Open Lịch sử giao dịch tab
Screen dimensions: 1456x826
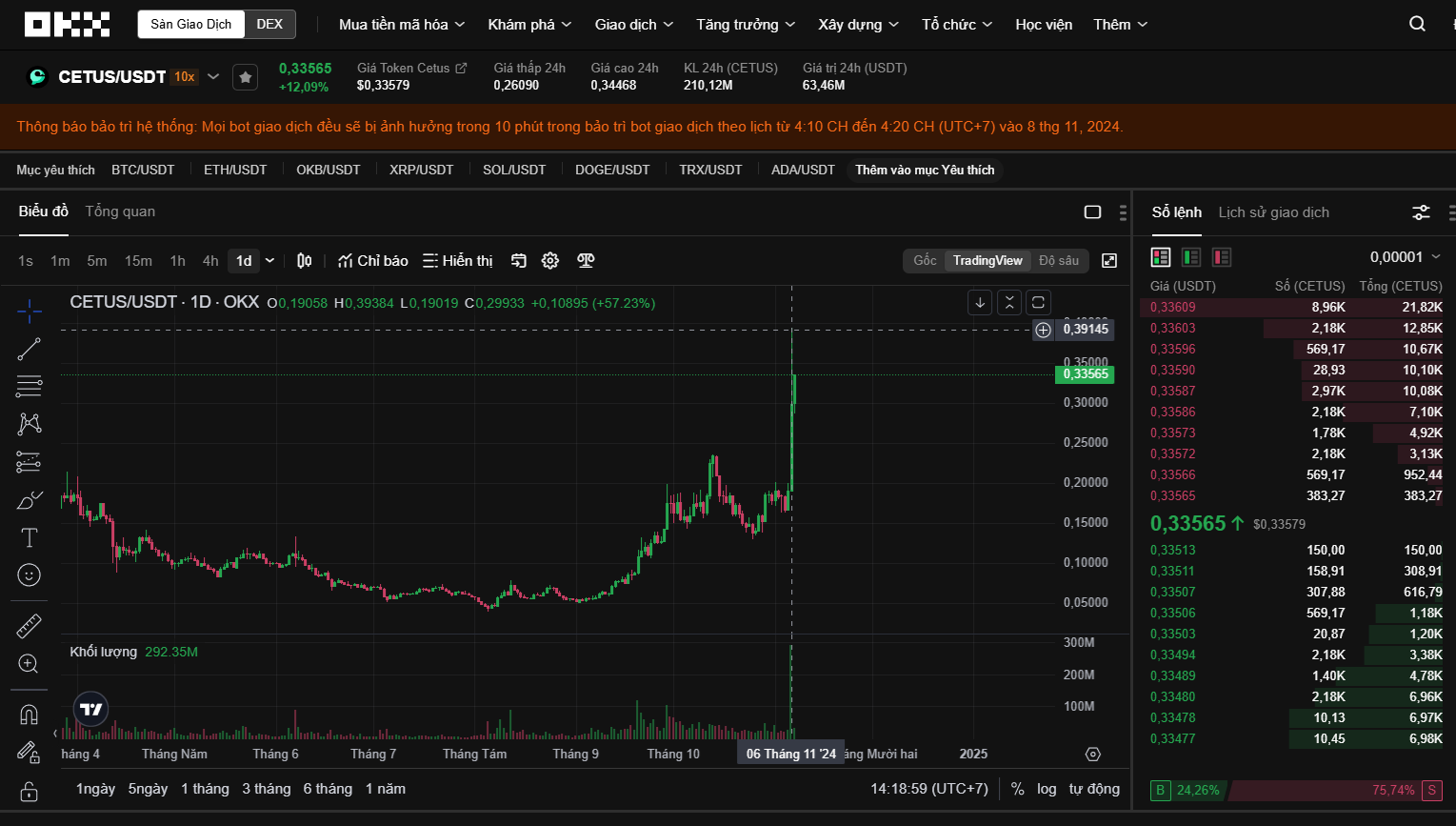pos(1273,212)
